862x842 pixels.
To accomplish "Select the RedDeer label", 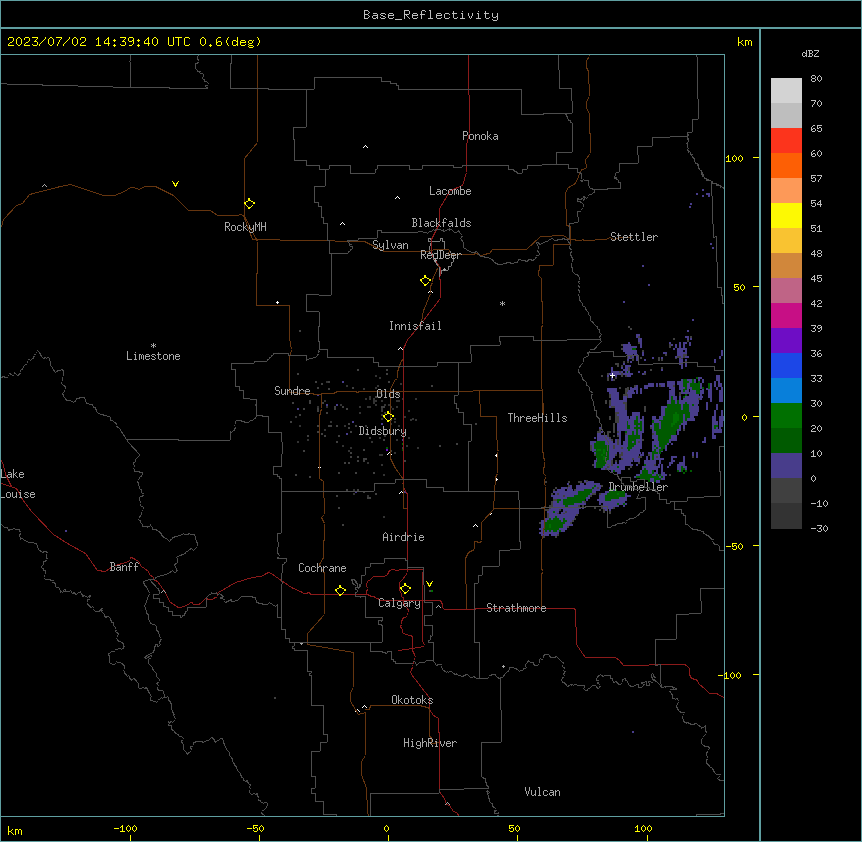I will point(440,255).
